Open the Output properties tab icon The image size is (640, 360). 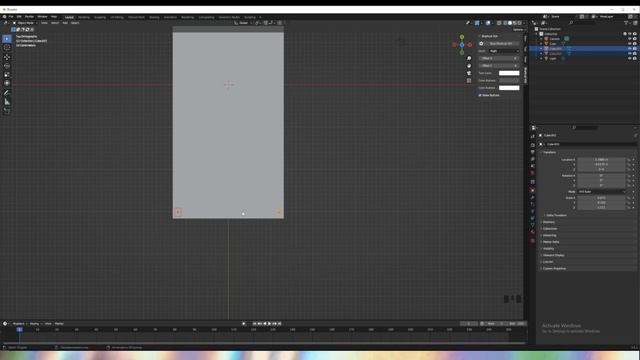[533, 152]
